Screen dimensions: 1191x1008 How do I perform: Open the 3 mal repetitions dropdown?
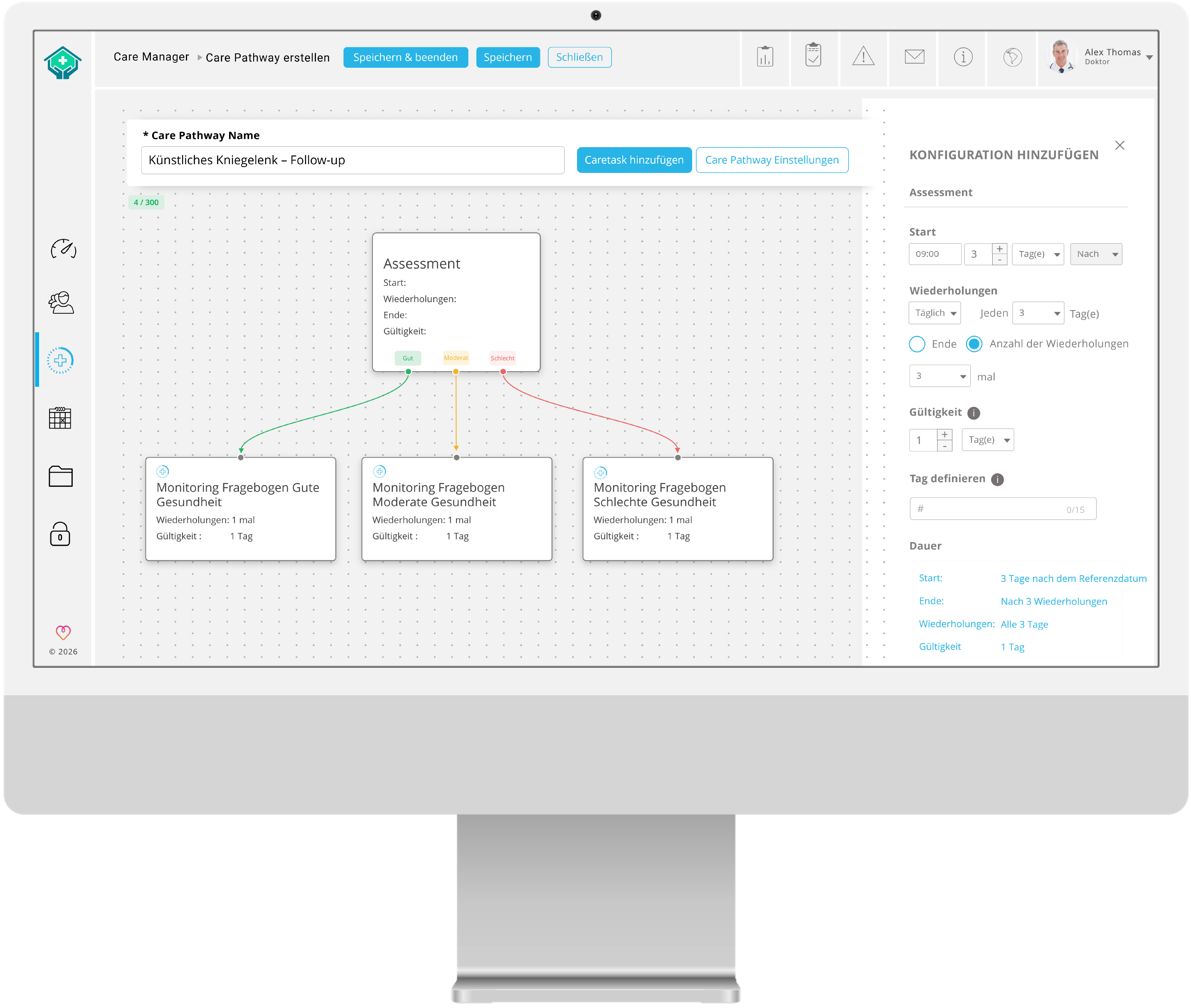pos(939,376)
